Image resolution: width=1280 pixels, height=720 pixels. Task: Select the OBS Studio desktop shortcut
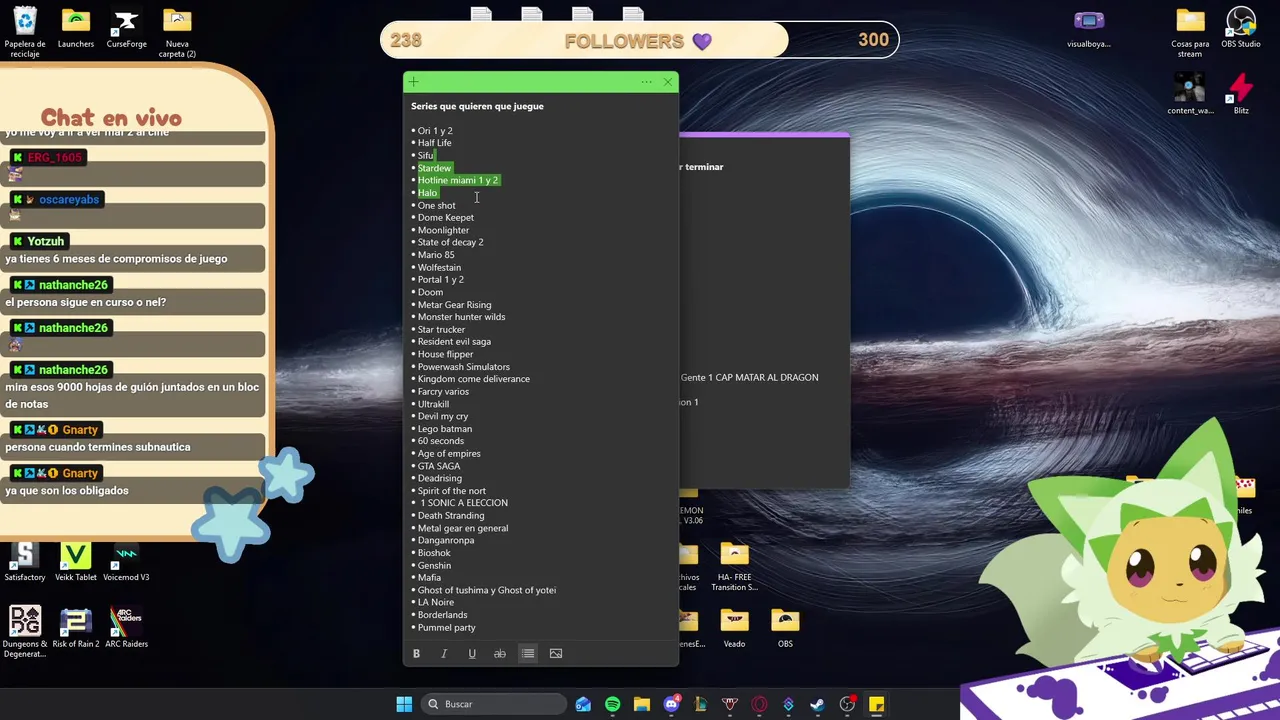(x=1241, y=28)
